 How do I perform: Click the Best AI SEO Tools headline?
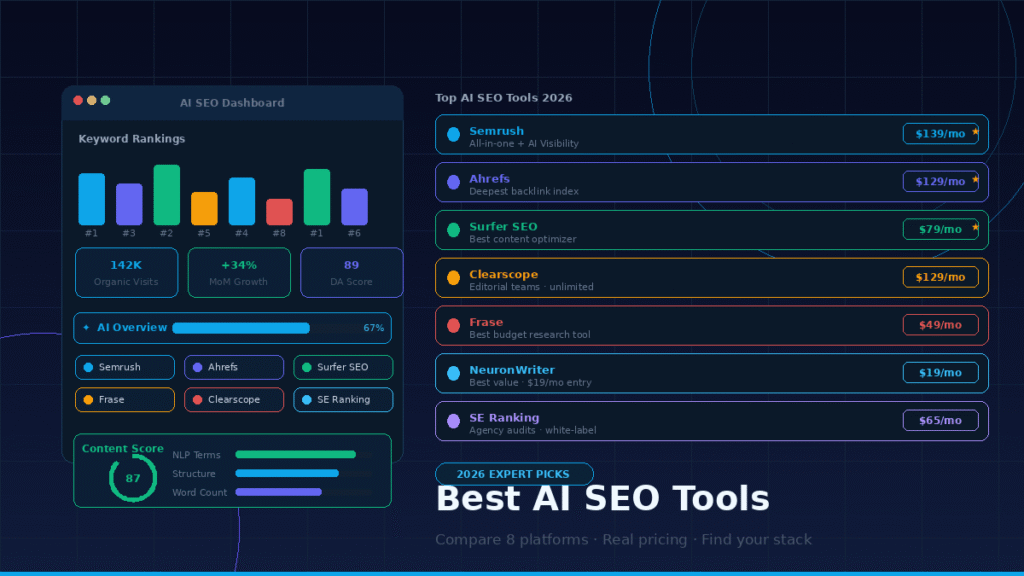[x=602, y=498]
